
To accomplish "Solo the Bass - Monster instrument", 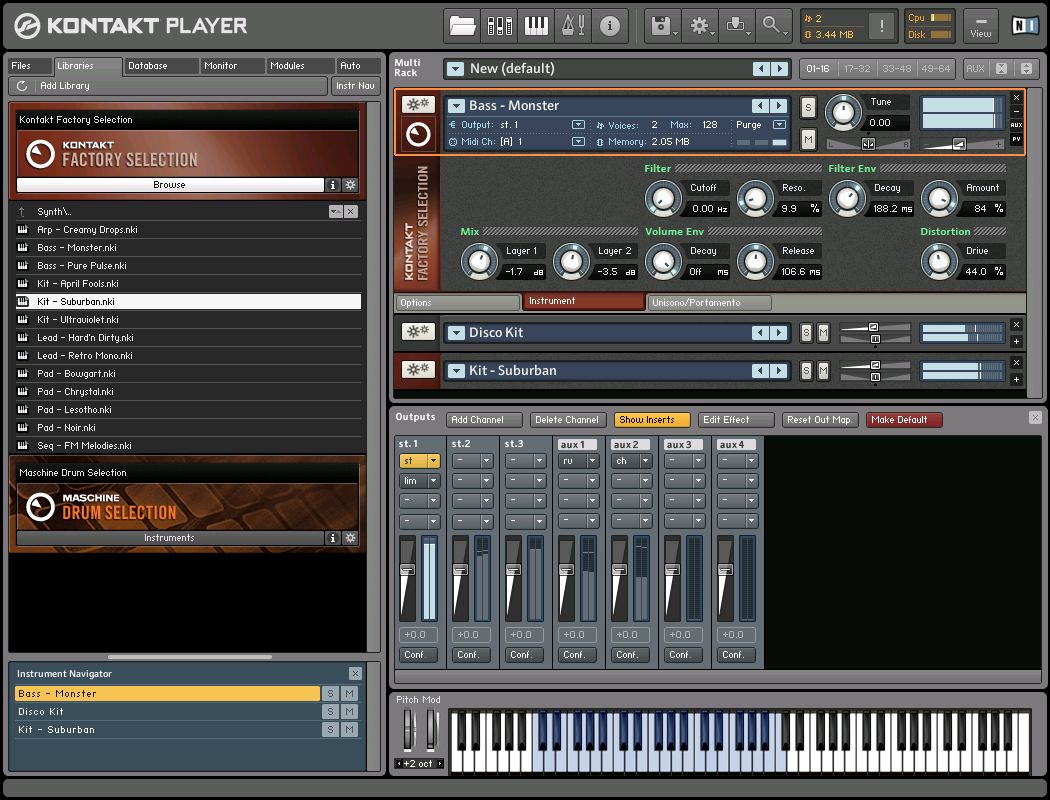I will pos(808,107).
